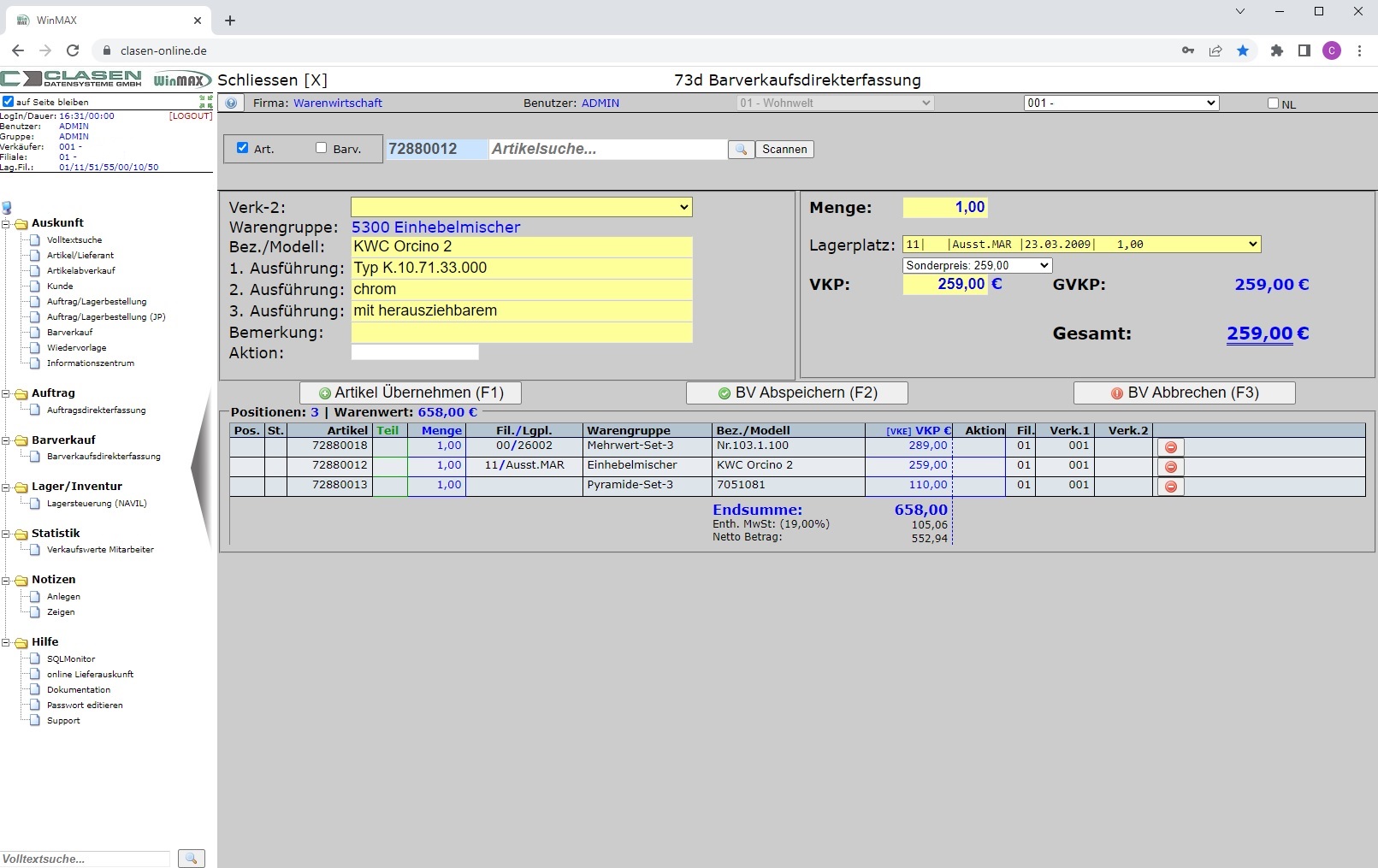Reload the page with the browser refresh icon
Screen dimensions: 1378x868
[73, 50]
